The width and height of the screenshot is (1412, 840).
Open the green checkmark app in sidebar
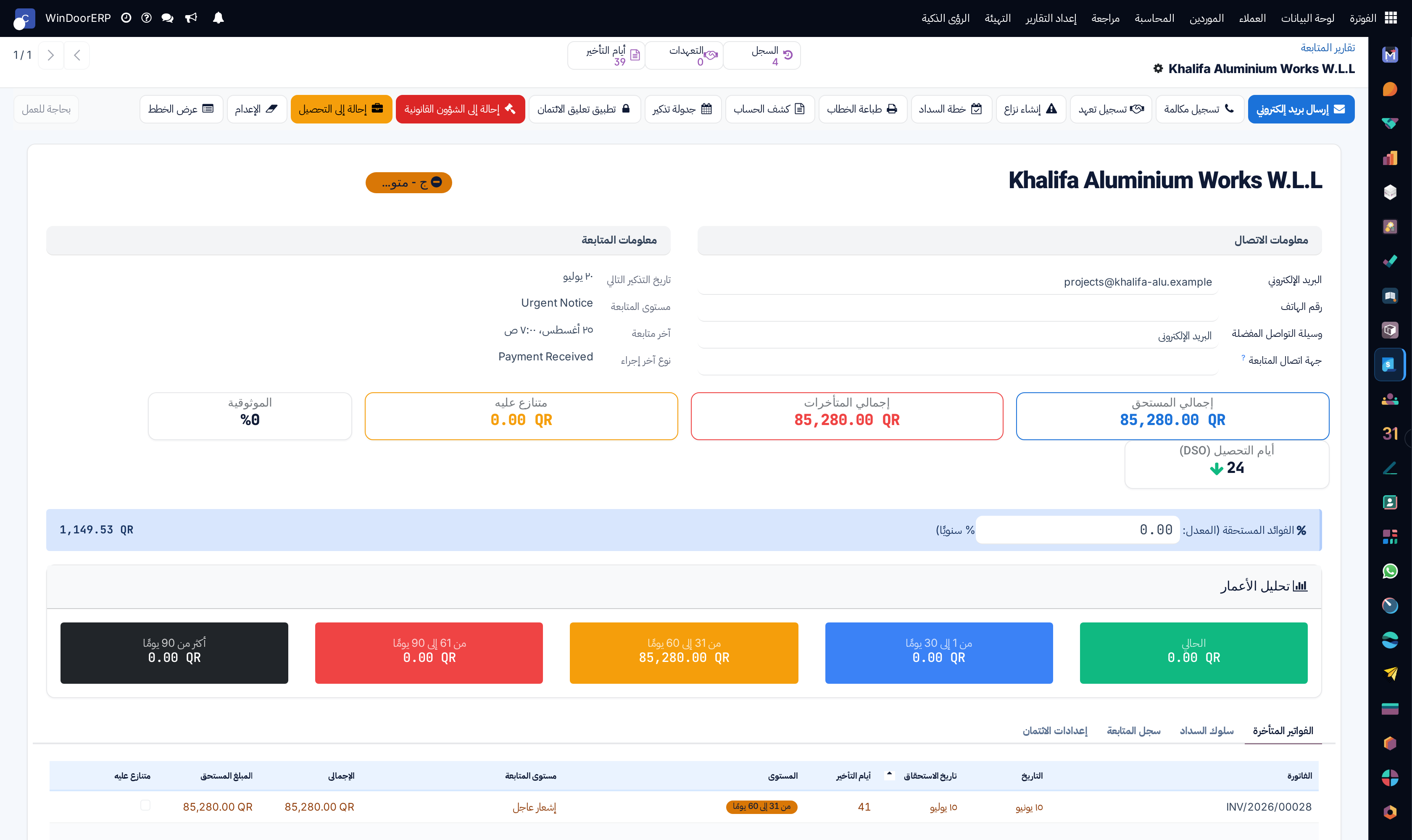(x=1390, y=261)
